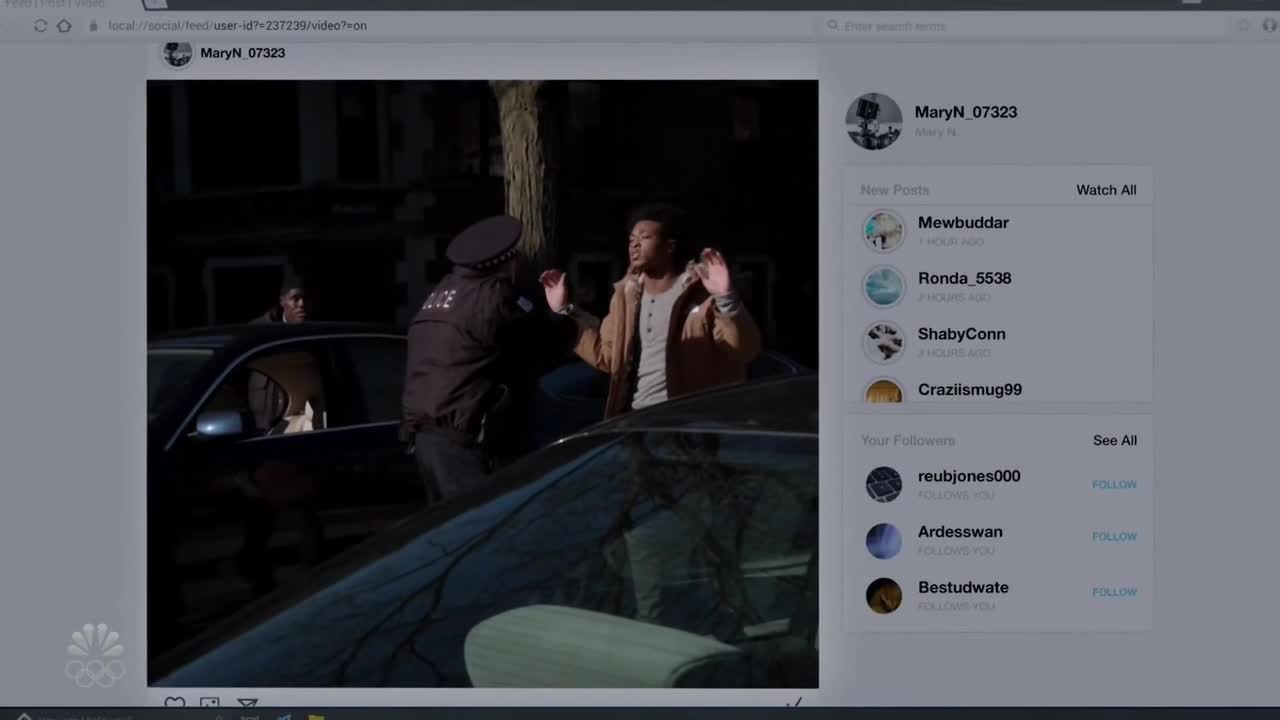The image size is (1280, 720).
Task: Select the Mewbuddar post entry
Action: click(1000, 231)
